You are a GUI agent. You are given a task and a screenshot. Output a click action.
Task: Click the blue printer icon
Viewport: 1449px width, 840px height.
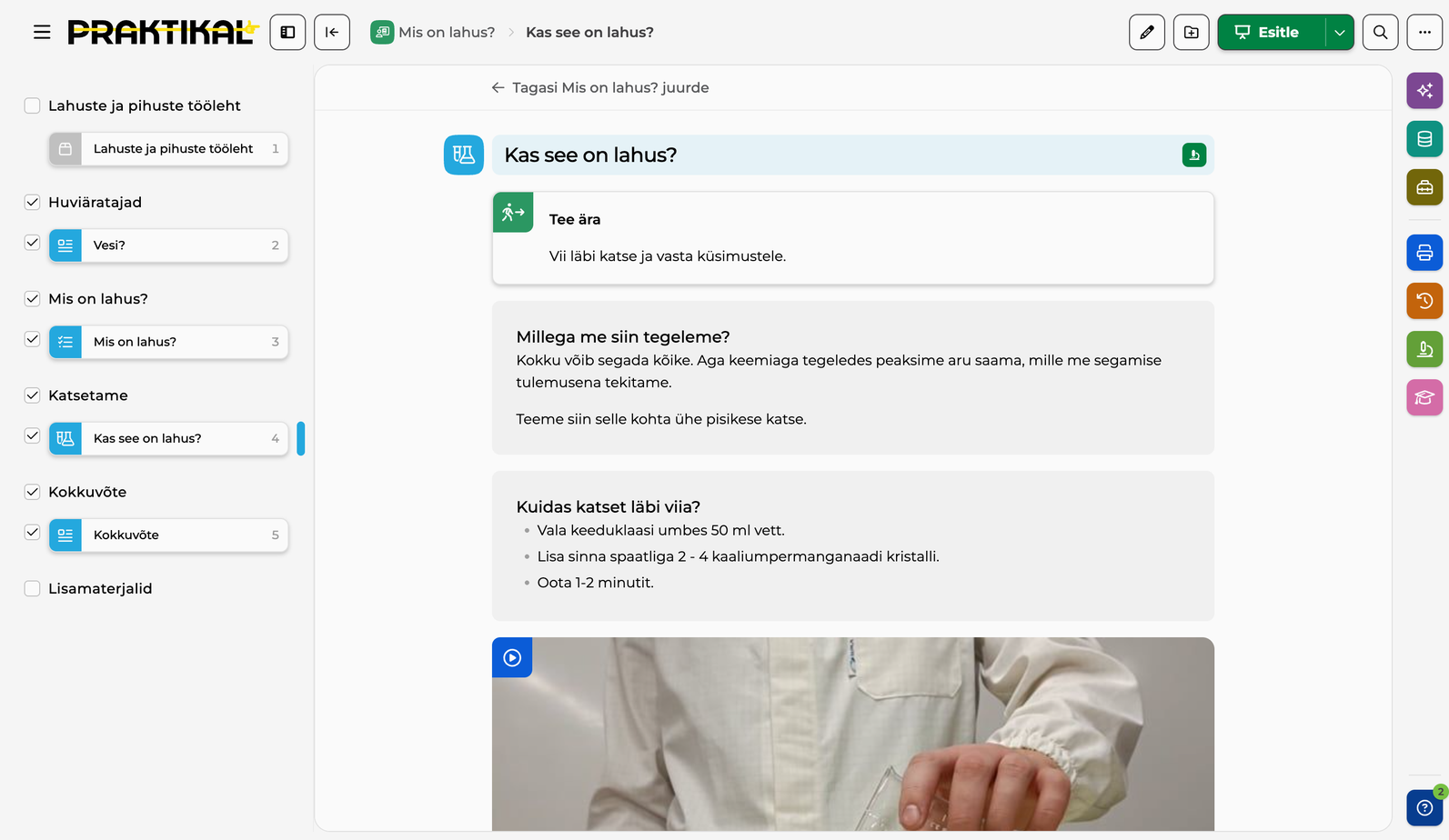[x=1424, y=253]
